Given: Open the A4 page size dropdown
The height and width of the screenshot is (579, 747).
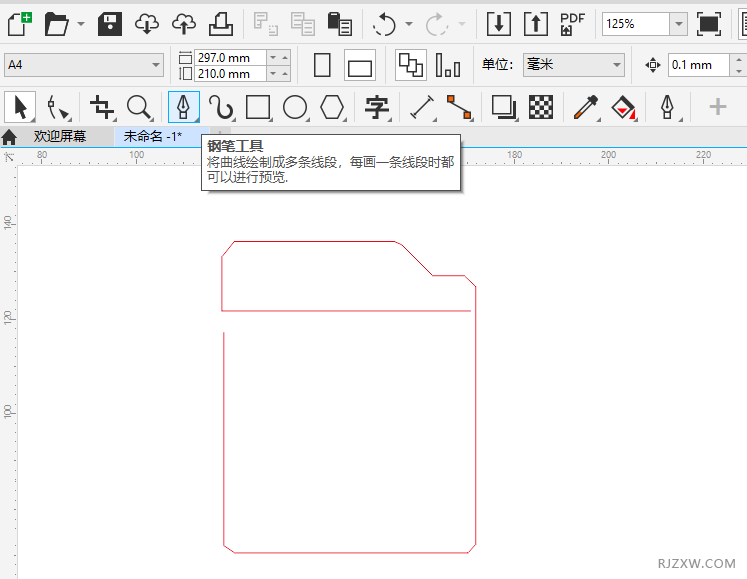Looking at the screenshot, I should pos(83,65).
